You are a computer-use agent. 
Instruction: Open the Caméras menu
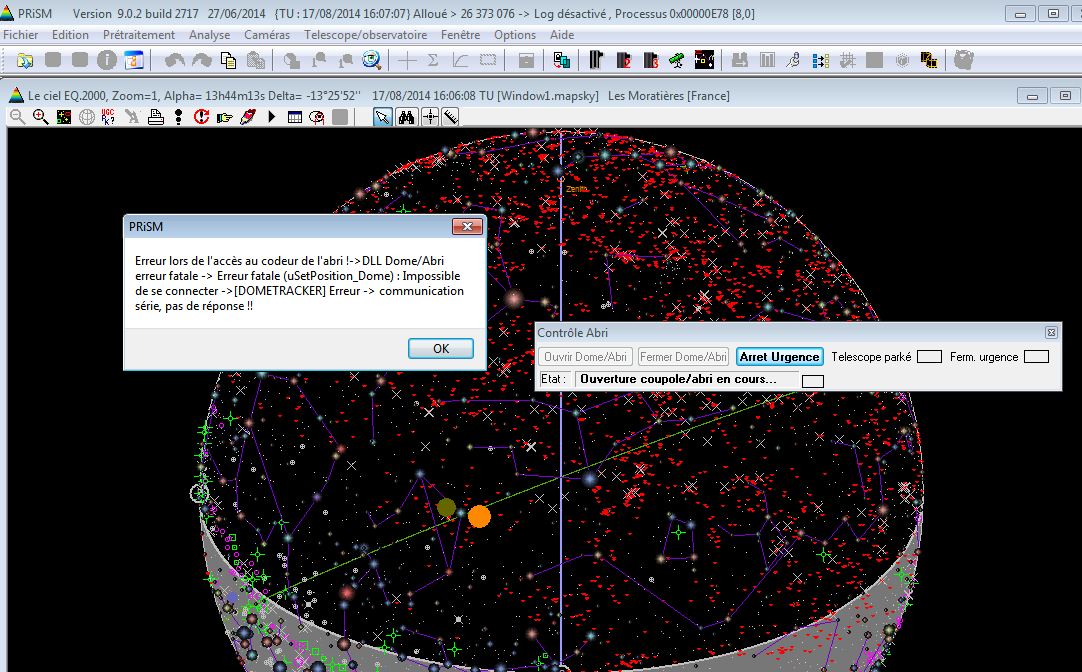[267, 34]
